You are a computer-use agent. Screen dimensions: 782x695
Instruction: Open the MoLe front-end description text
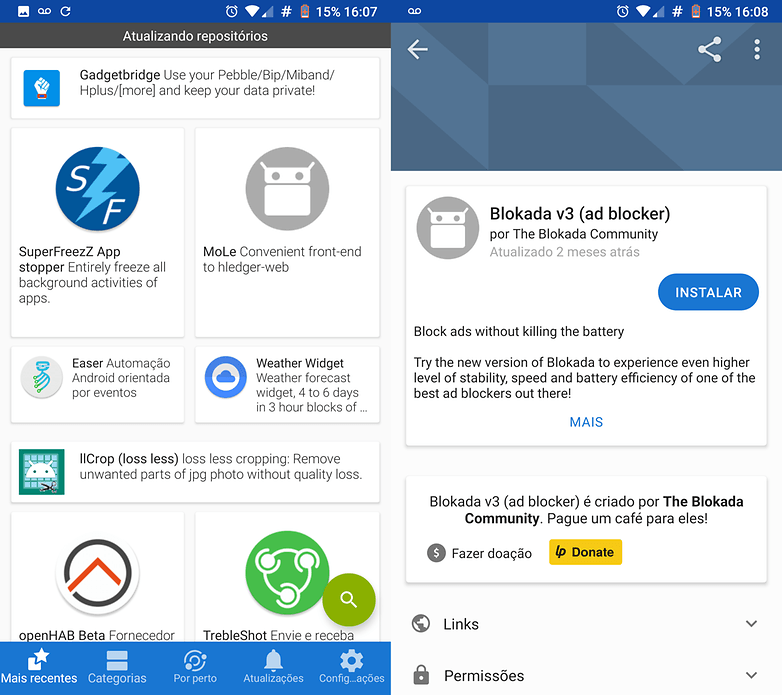pos(282,259)
